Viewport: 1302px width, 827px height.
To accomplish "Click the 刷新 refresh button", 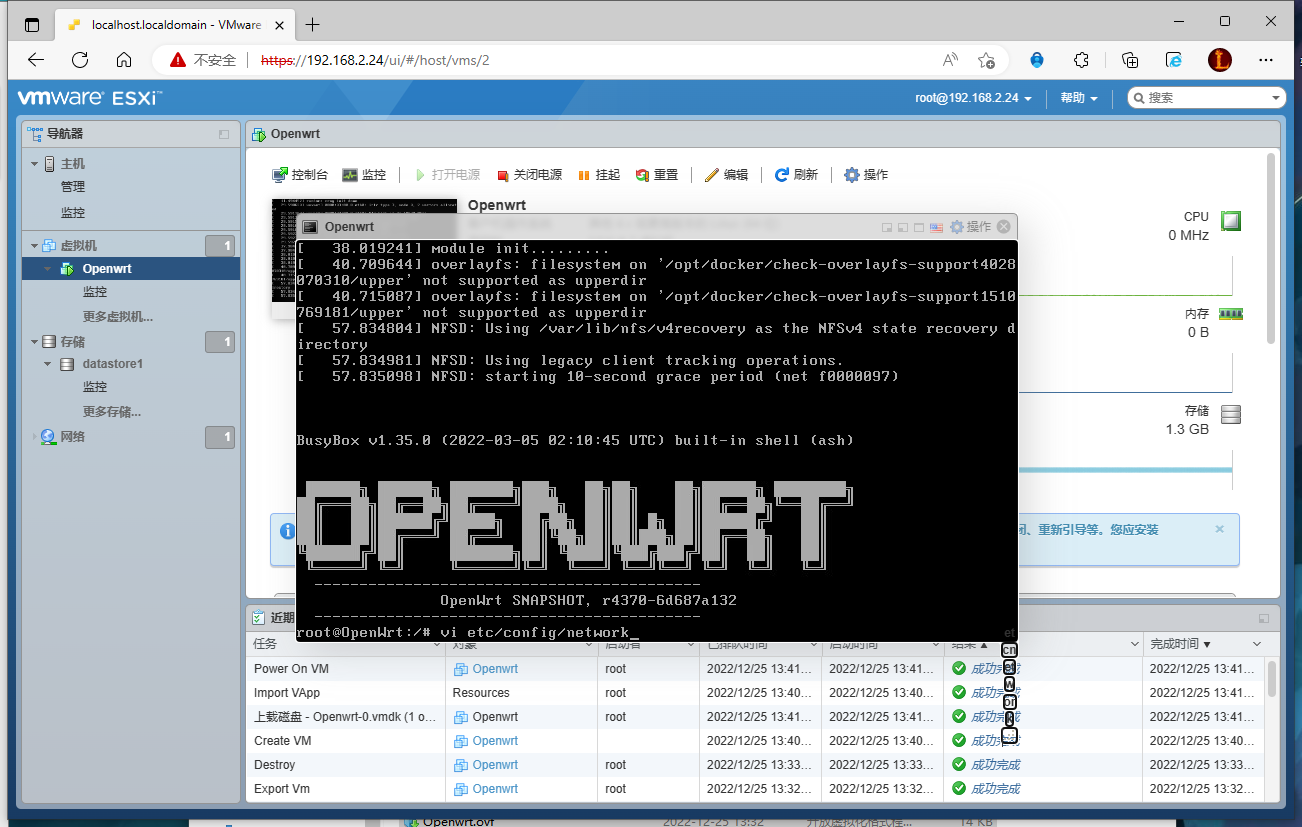I will click(796, 175).
